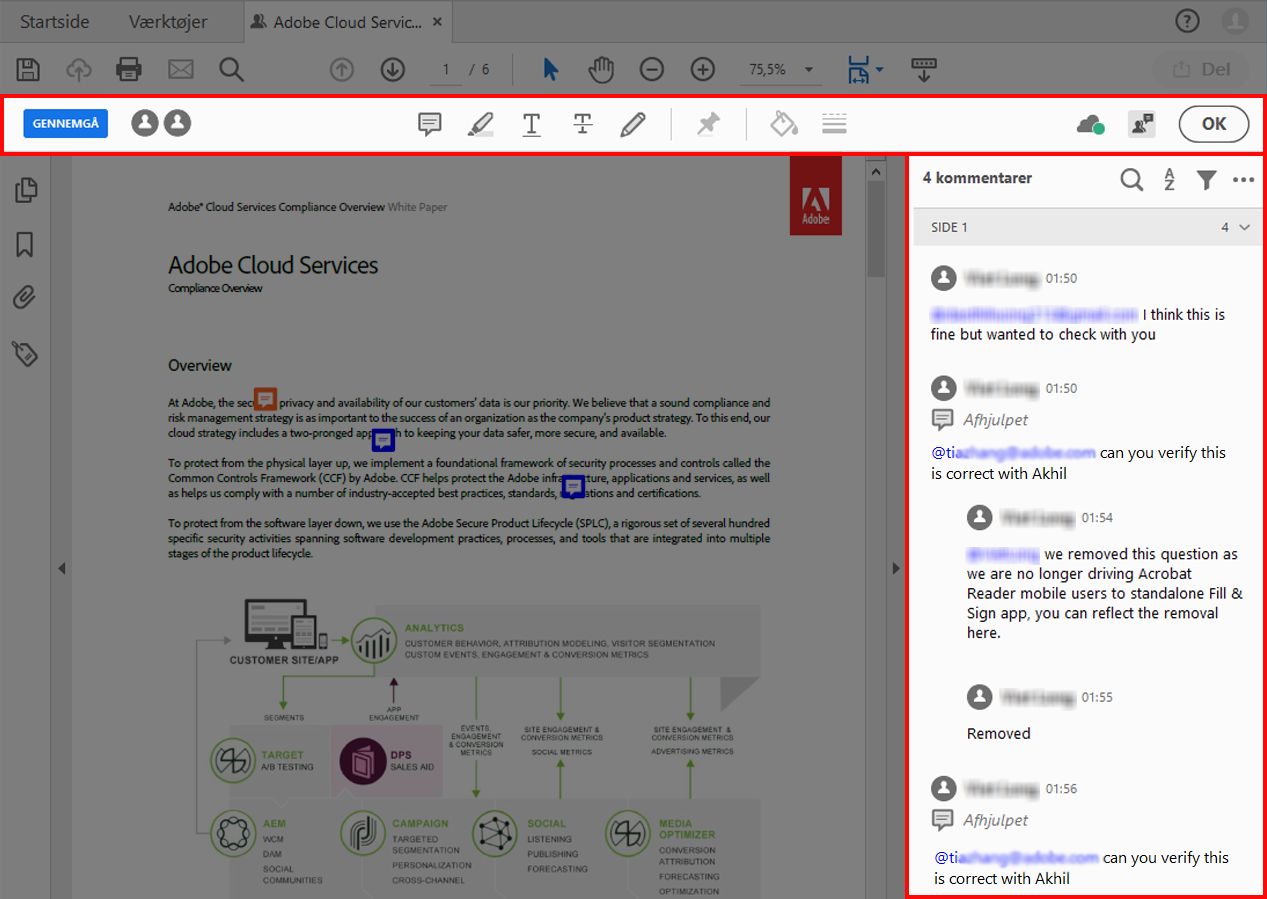Screen dimensions: 1267x899
Task: Filter comments with funnel icon
Action: click(x=1207, y=179)
